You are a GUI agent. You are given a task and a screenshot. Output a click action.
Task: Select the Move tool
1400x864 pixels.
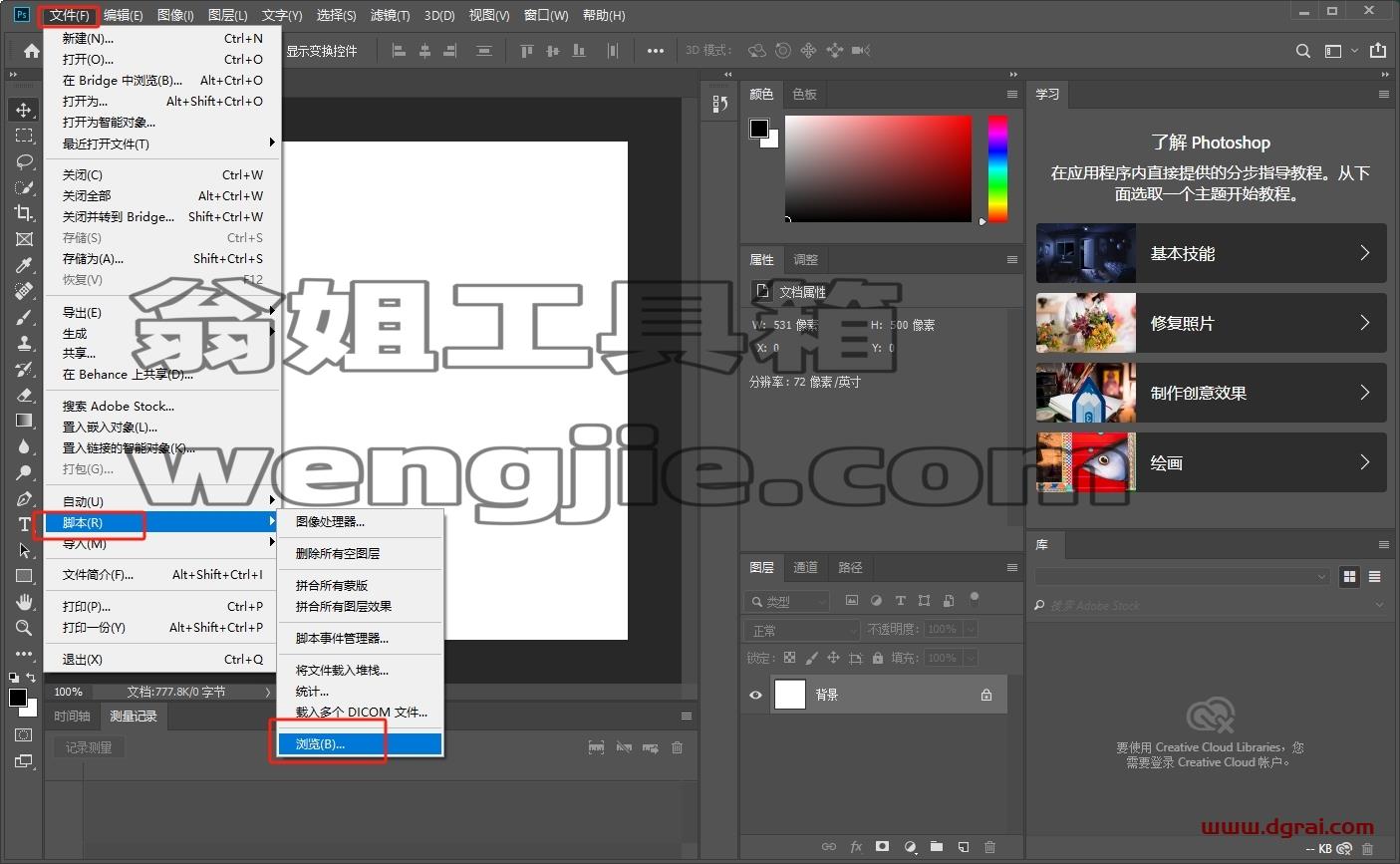[24, 110]
